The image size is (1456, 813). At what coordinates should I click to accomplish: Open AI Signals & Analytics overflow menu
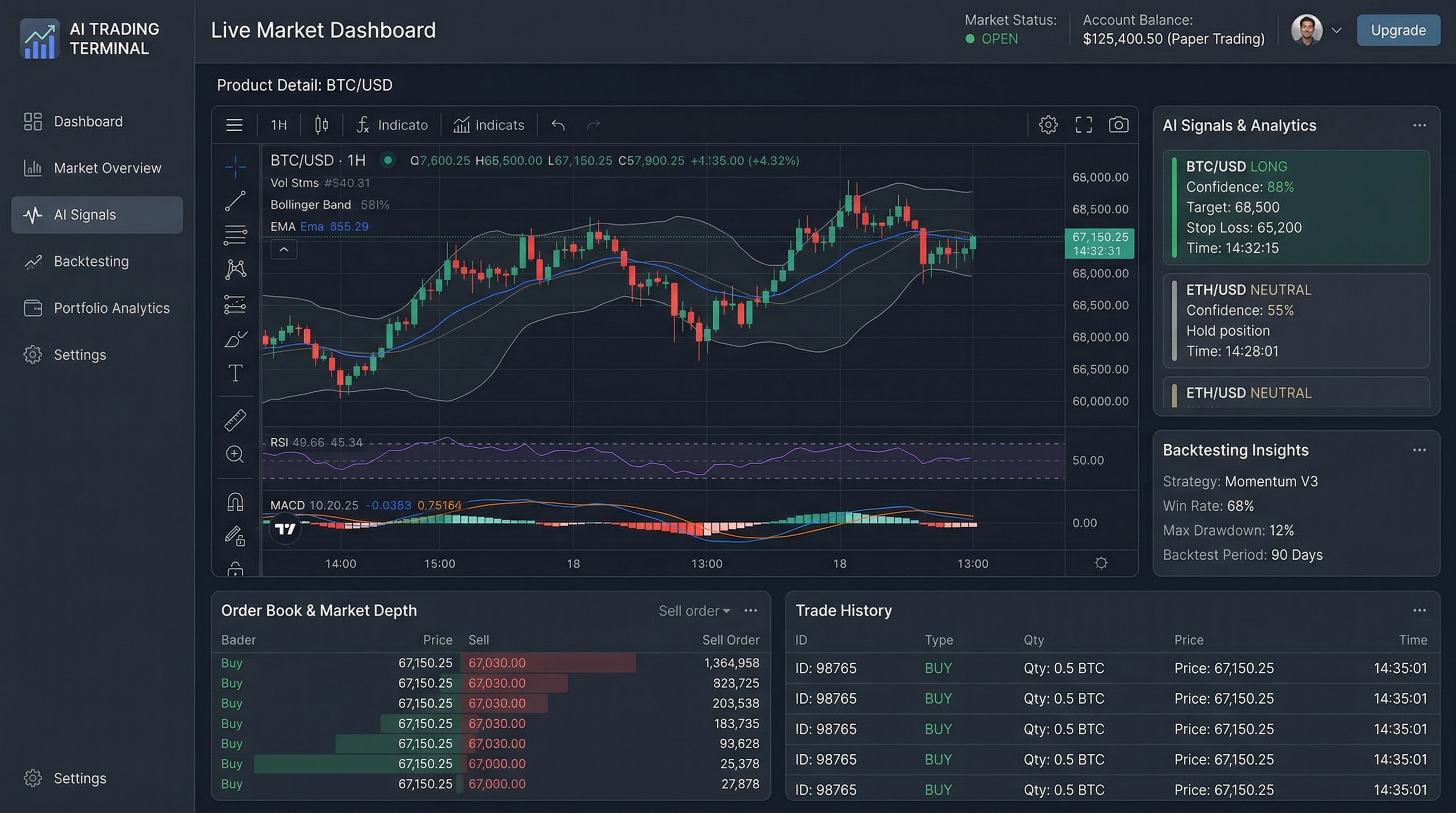(x=1421, y=125)
